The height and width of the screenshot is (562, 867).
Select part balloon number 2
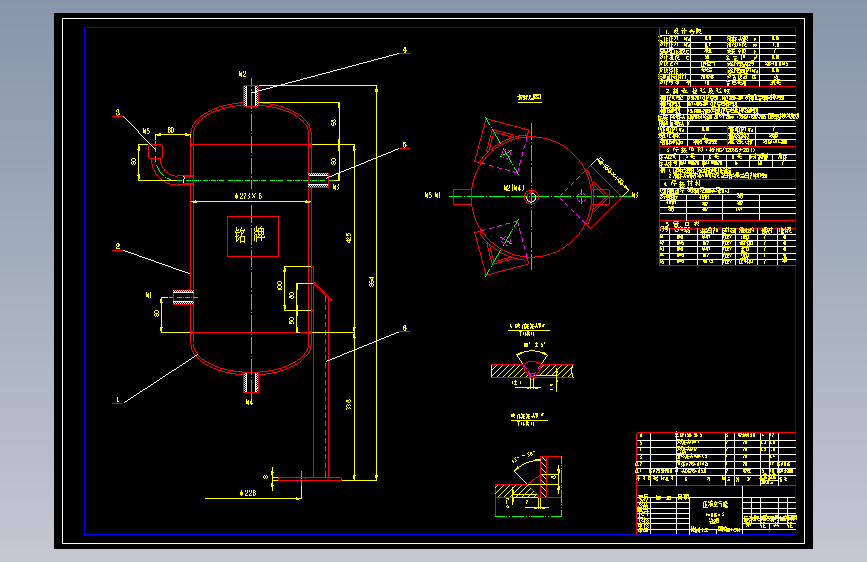pos(118,247)
